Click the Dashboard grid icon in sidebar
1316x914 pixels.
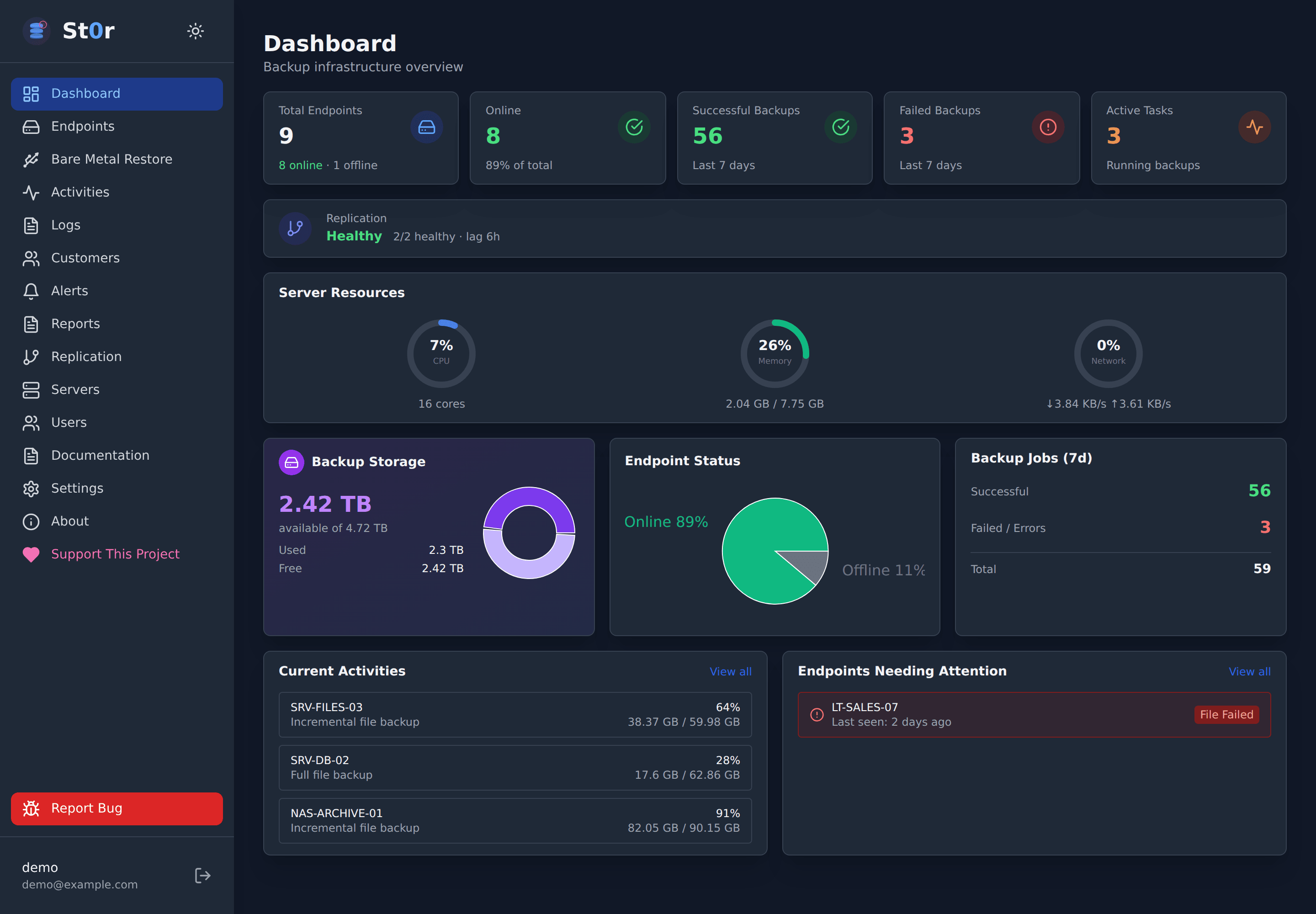point(31,94)
